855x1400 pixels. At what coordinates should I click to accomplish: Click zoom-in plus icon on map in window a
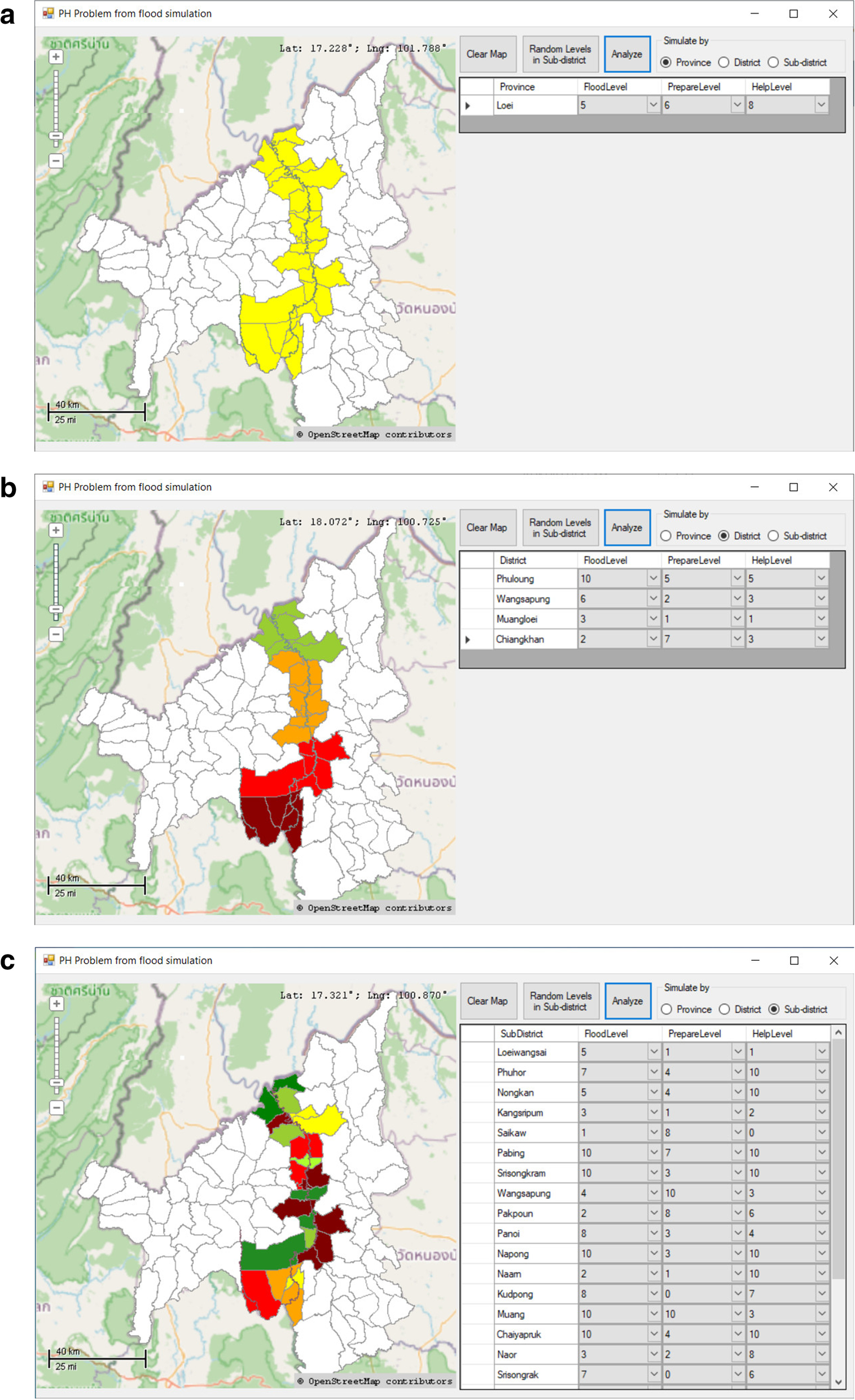56,57
